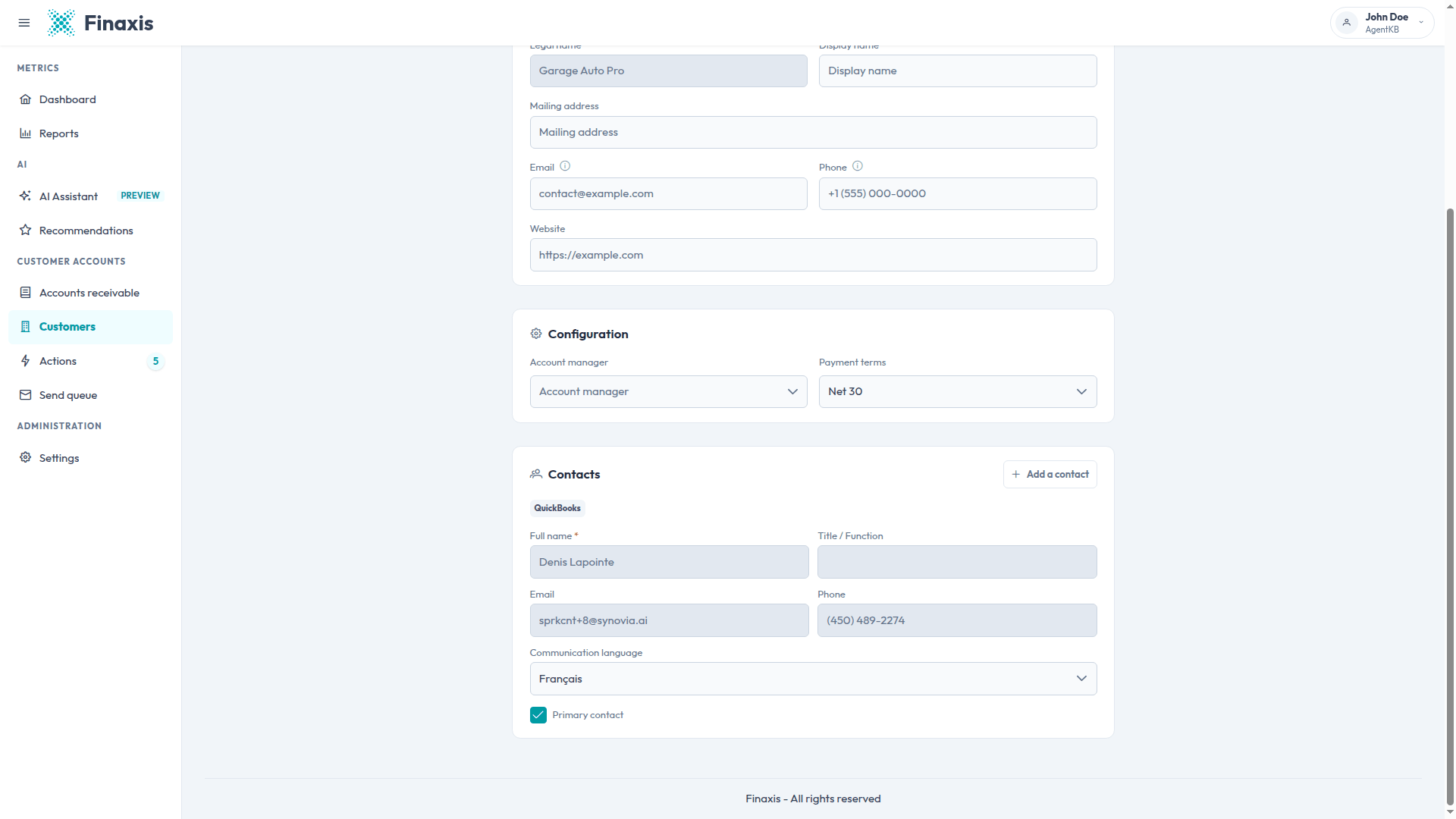Screen dimensions: 1456x819
Task: Click the Configuration gear icon
Action: [536, 334]
